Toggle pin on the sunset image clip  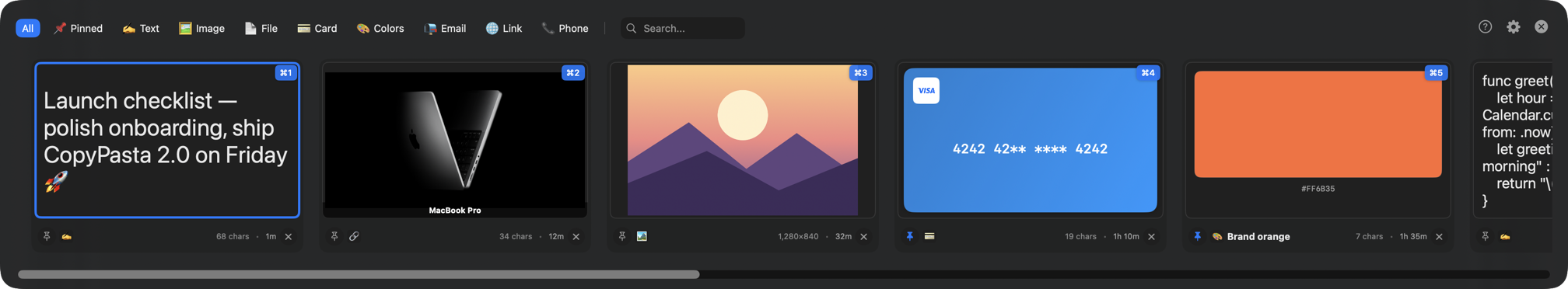pyautogui.click(x=622, y=236)
